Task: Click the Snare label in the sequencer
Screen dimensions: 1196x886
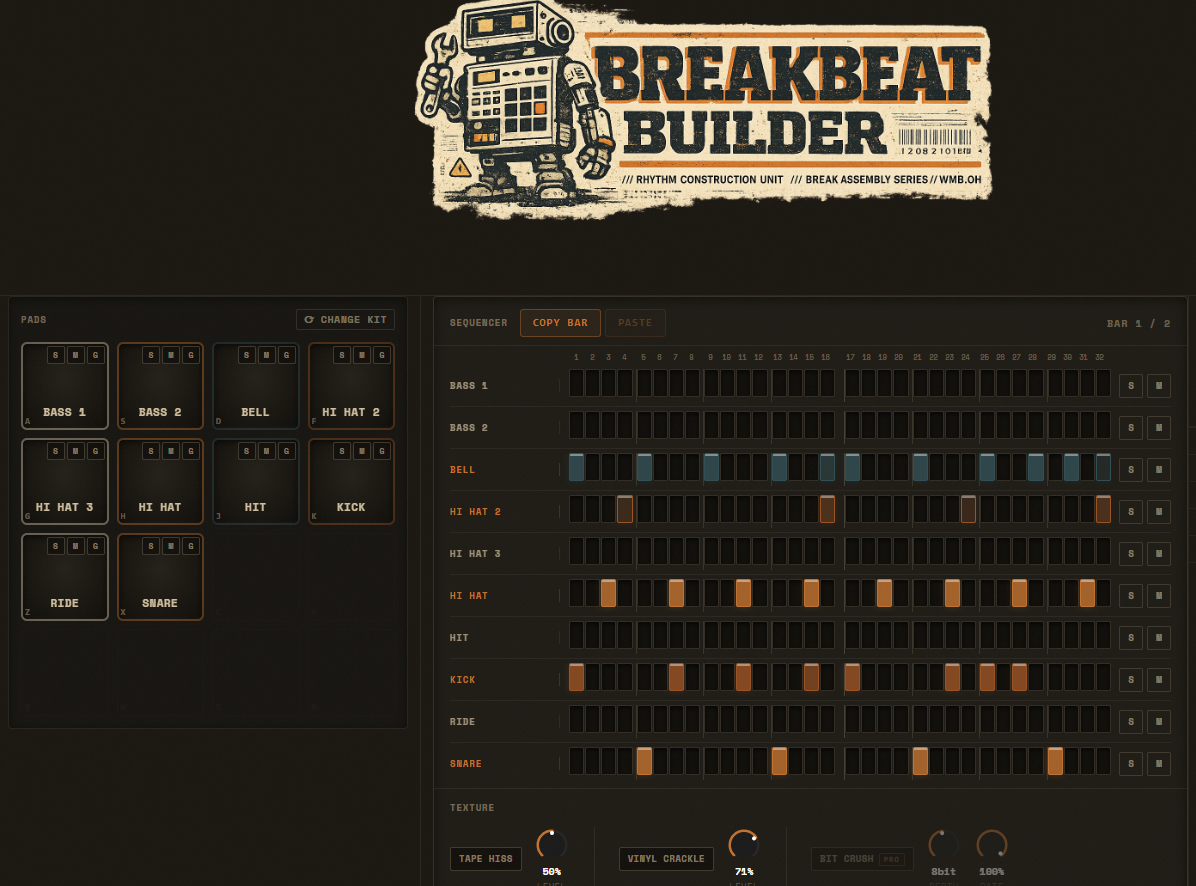Action: [x=465, y=763]
